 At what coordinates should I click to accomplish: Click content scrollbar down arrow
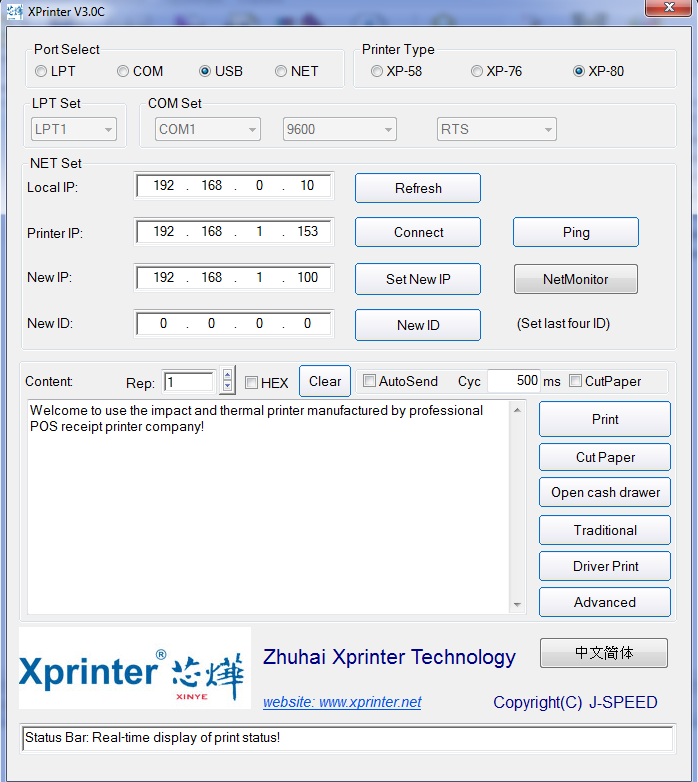(x=517, y=604)
